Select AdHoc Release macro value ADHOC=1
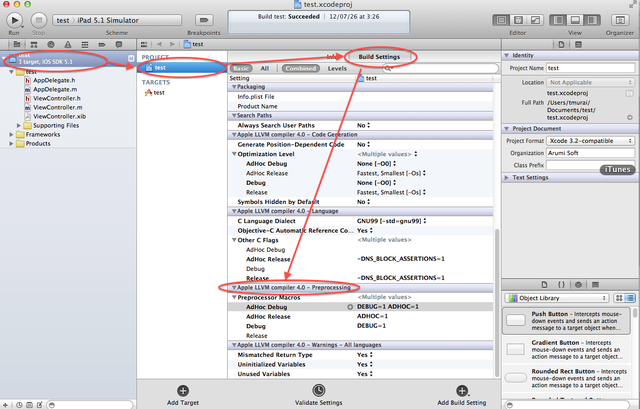Image resolution: width=640 pixels, height=409 pixels. [x=372, y=316]
